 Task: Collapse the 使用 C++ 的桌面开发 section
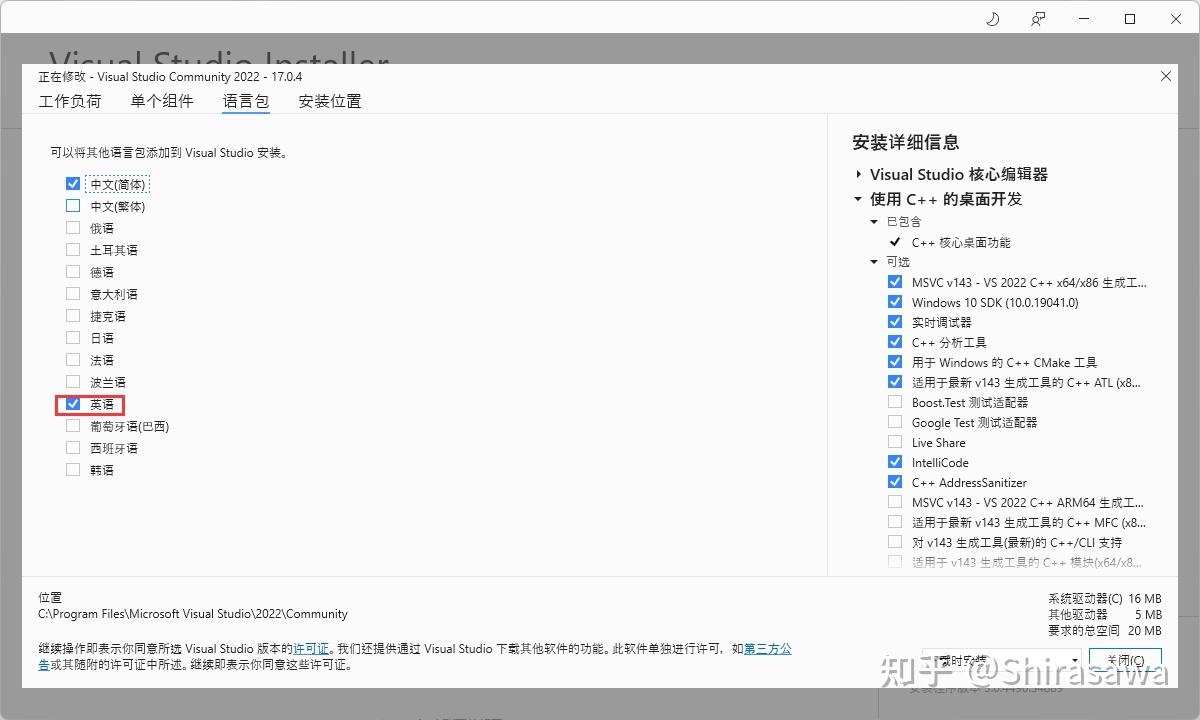[x=857, y=198]
